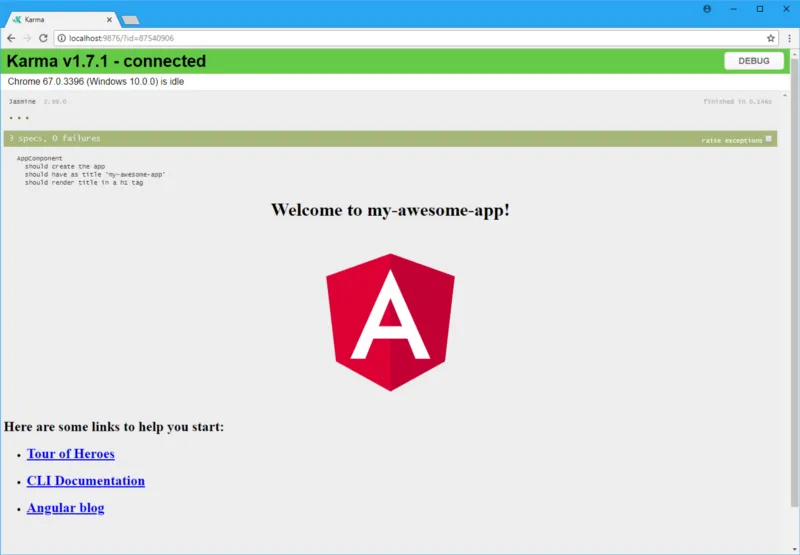This screenshot has width=800, height=555.
Task: Click the AppComponent suite name
Action: point(39,158)
